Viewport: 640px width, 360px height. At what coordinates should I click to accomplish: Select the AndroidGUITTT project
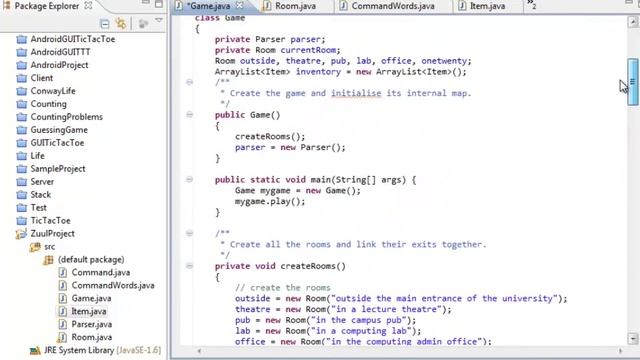(x=60, y=52)
